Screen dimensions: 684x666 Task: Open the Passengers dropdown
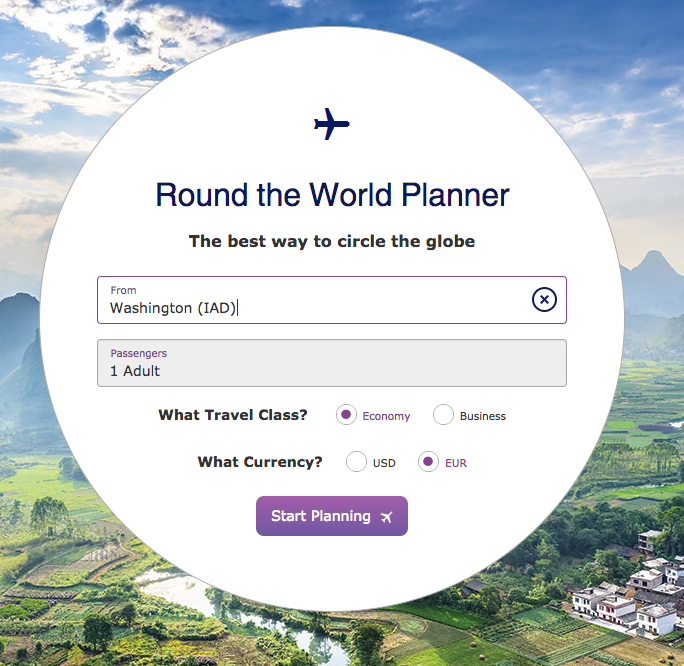(332, 363)
